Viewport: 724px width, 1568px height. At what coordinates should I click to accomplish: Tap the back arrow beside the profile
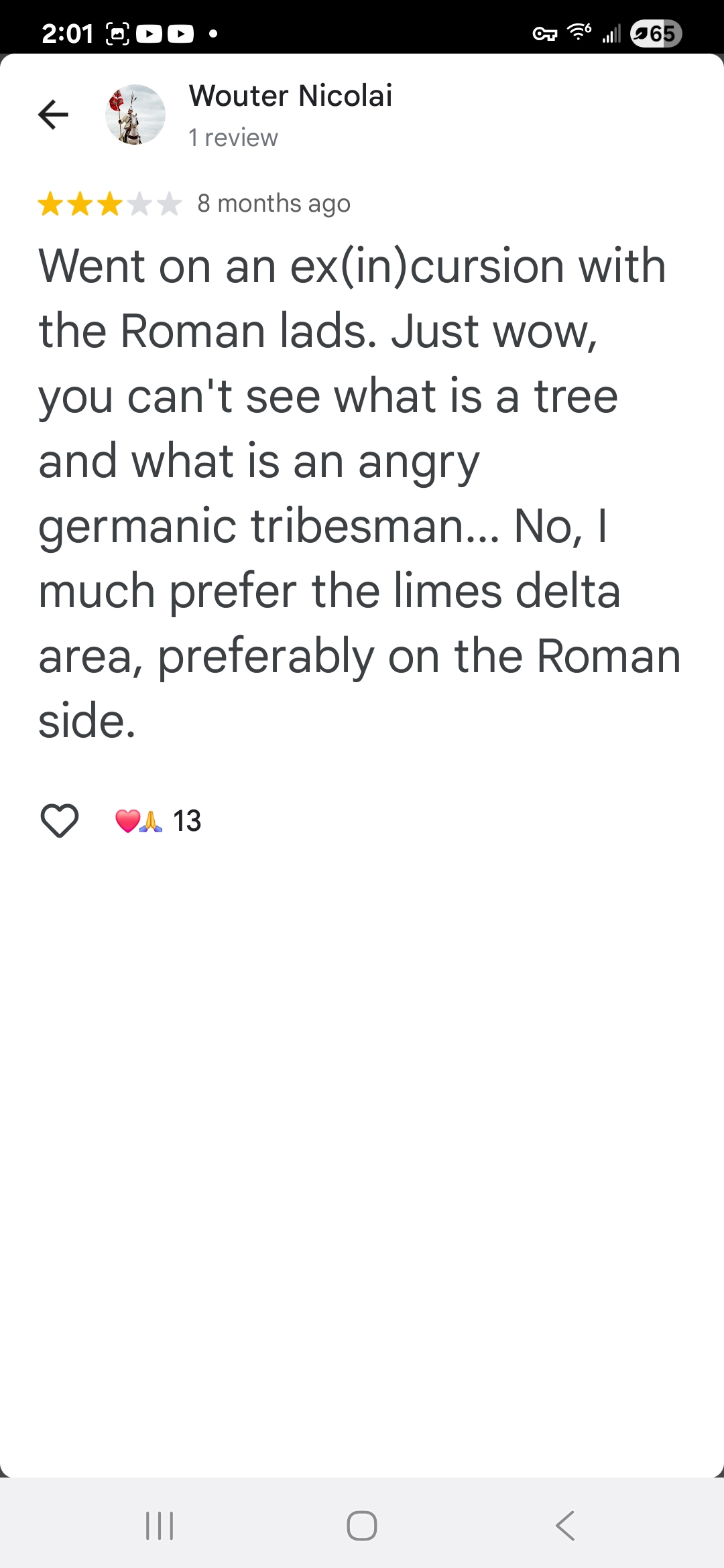pyautogui.click(x=54, y=115)
